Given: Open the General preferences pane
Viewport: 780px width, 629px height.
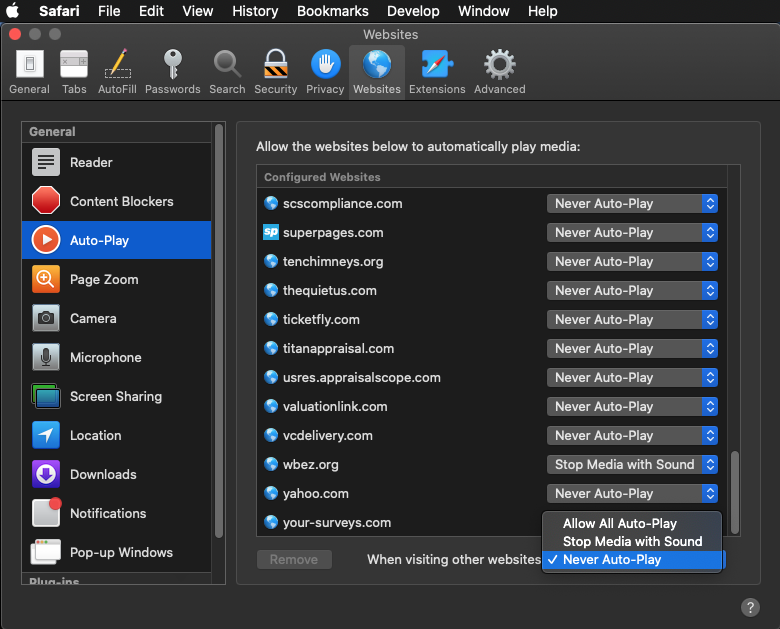Looking at the screenshot, I should [29, 72].
